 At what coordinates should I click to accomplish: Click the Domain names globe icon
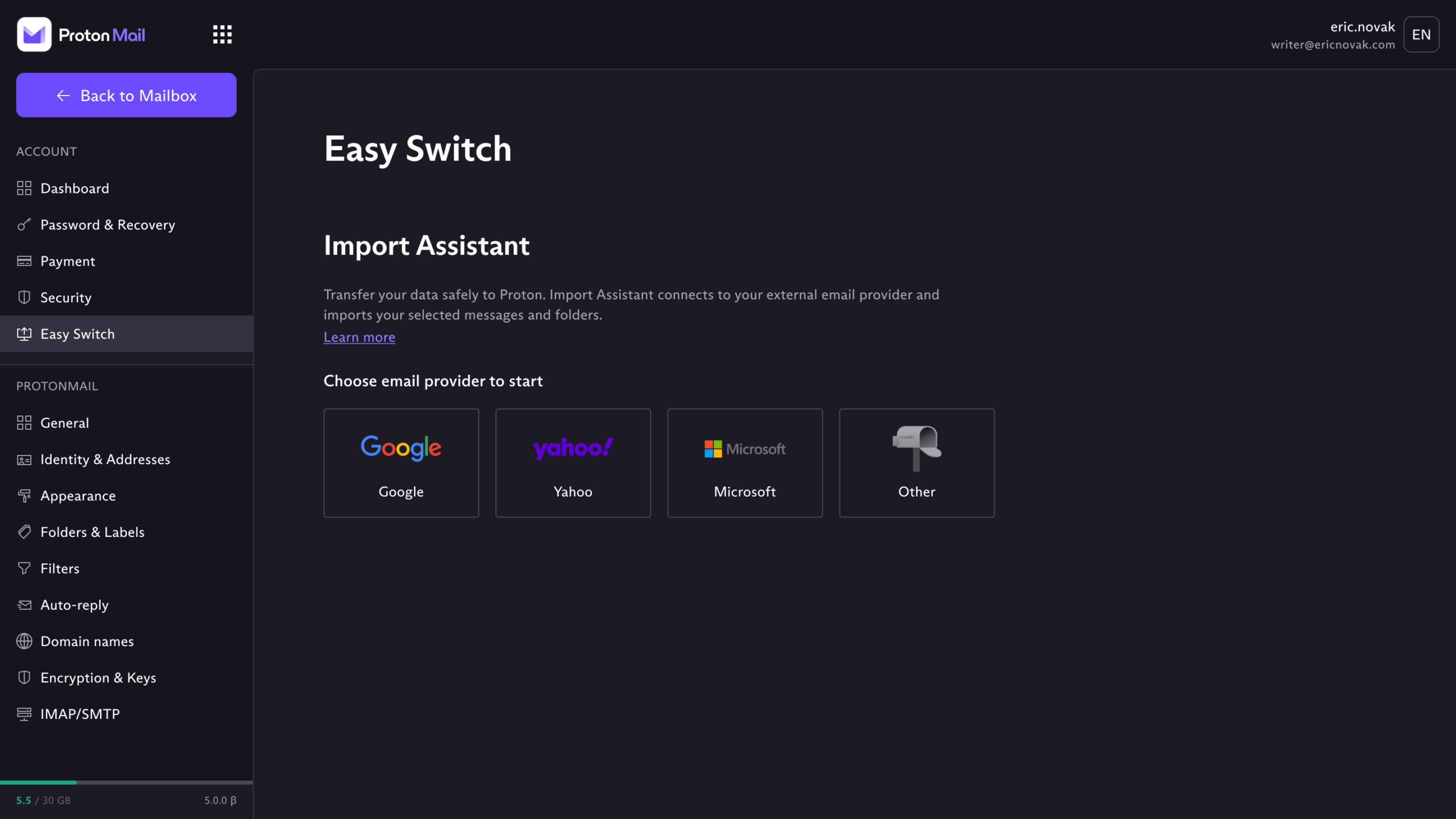click(24, 642)
